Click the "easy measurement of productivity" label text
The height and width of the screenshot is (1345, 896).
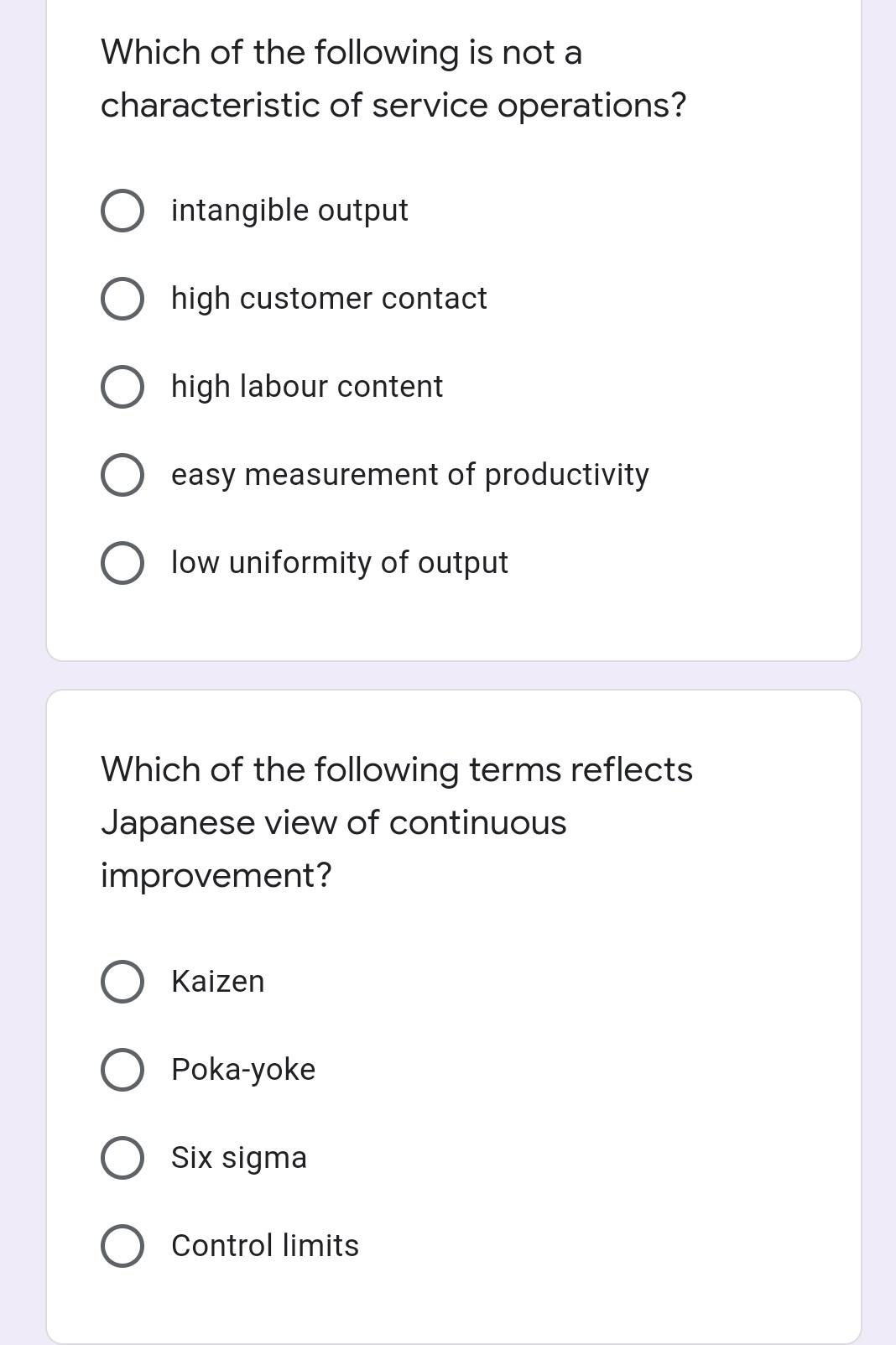point(409,475)
